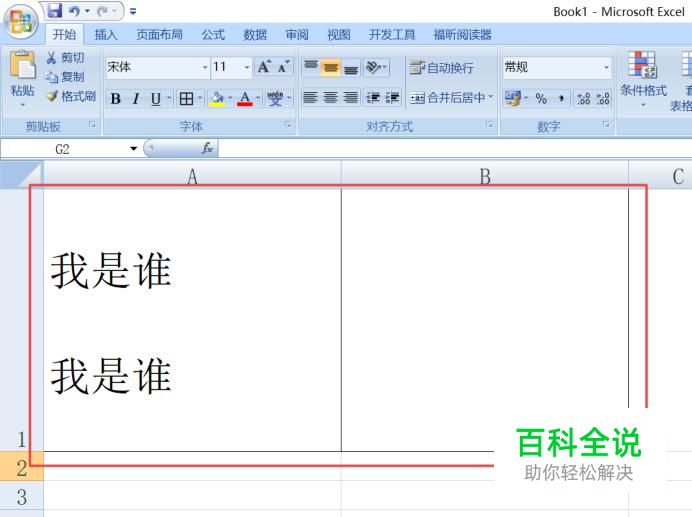692x517 pixels.
Task: Open borders dropdown arrow
Action: [x=200, y=98]
